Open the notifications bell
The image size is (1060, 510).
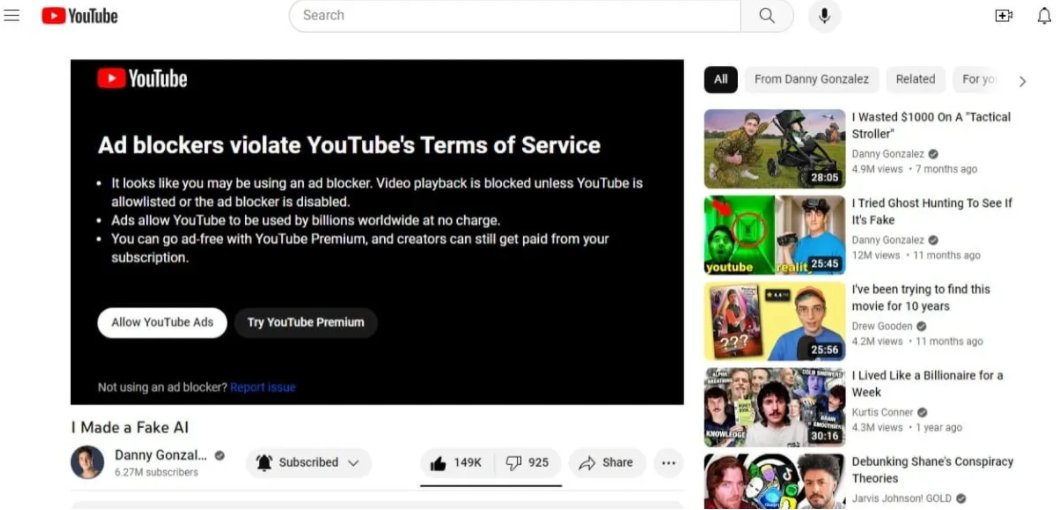pyautogui.click(x=1044, y=16)
